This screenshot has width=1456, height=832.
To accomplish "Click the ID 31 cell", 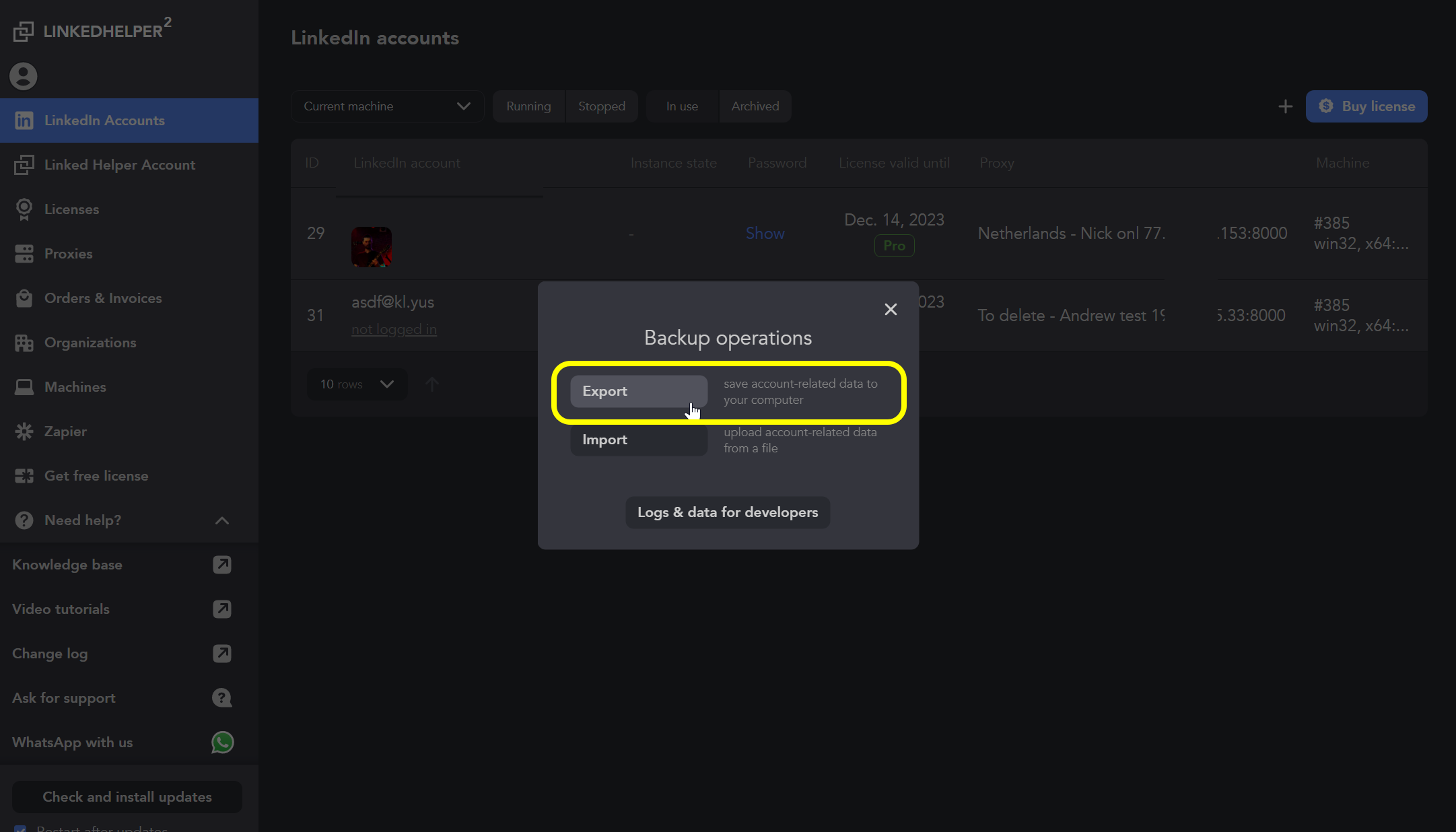I will pyautogui.click(x=315, y=316).
